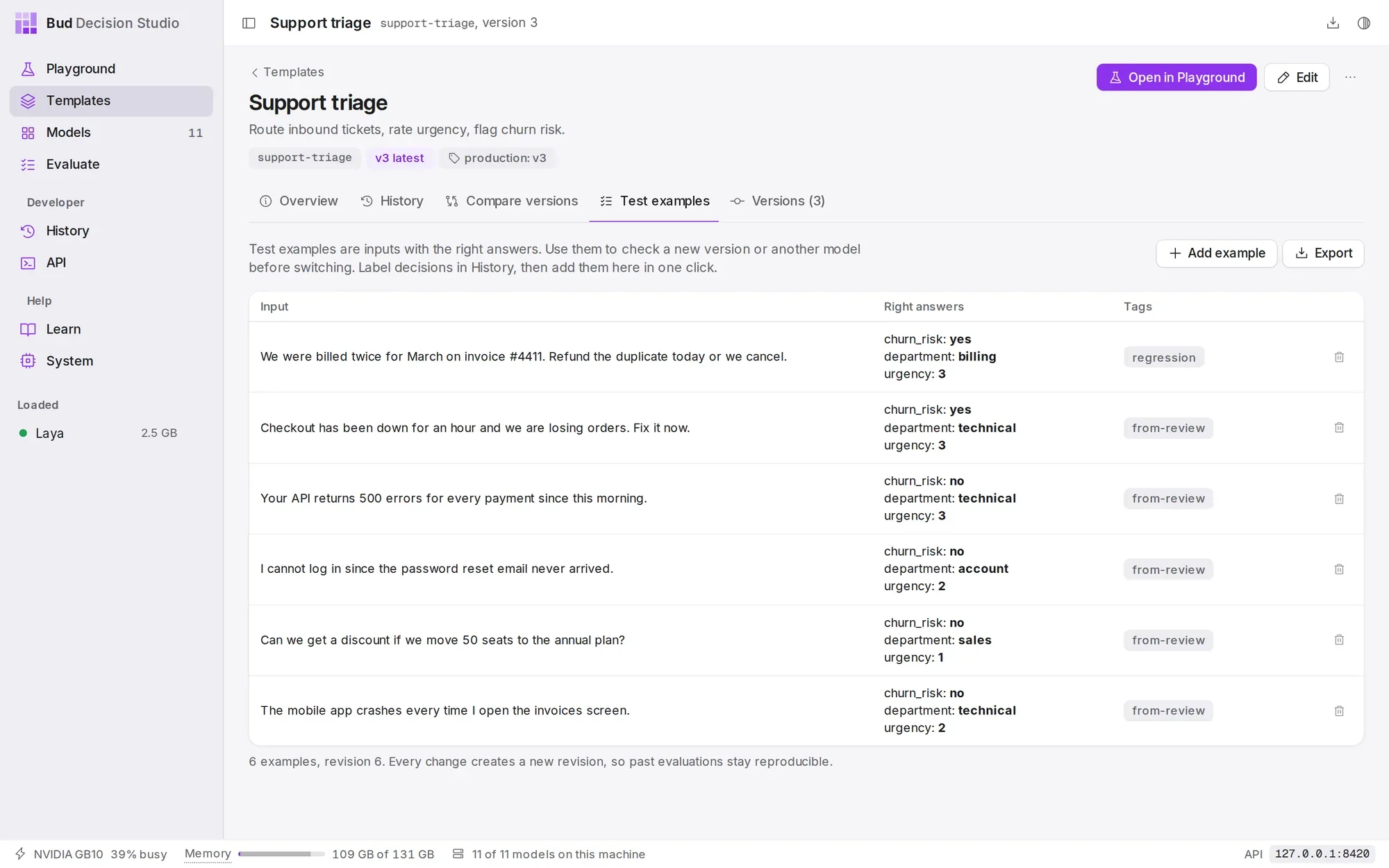Select the Test examples tab
Image resolution: width=1389 pixels, height=868 pixels.
click(654, 201)
